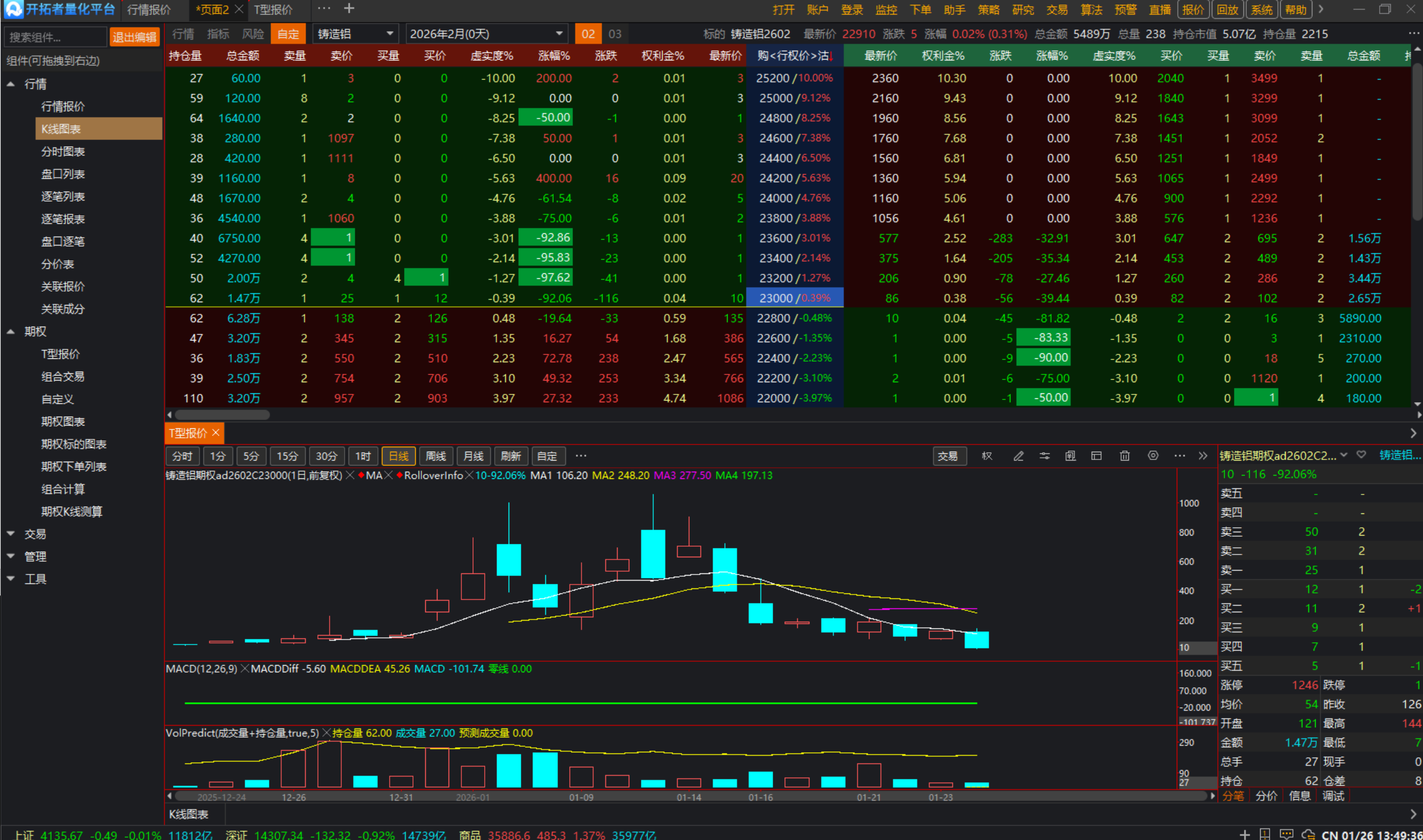
Task: Select the 日线 daily period toggle
Action: tap(399, 456)
